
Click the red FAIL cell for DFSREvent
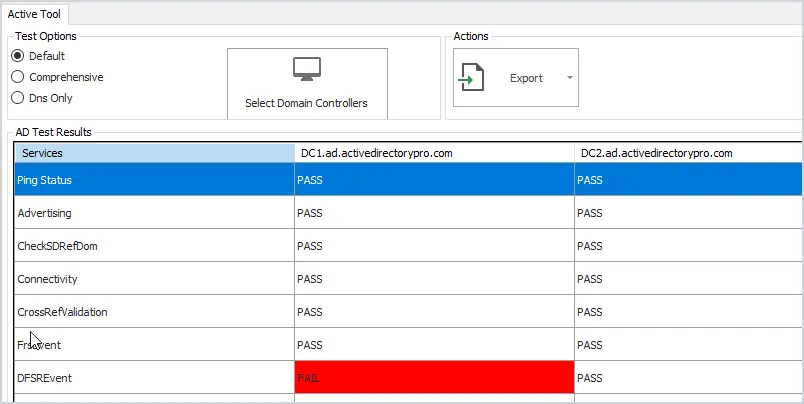pyautogui.click(x=434, y=377)
